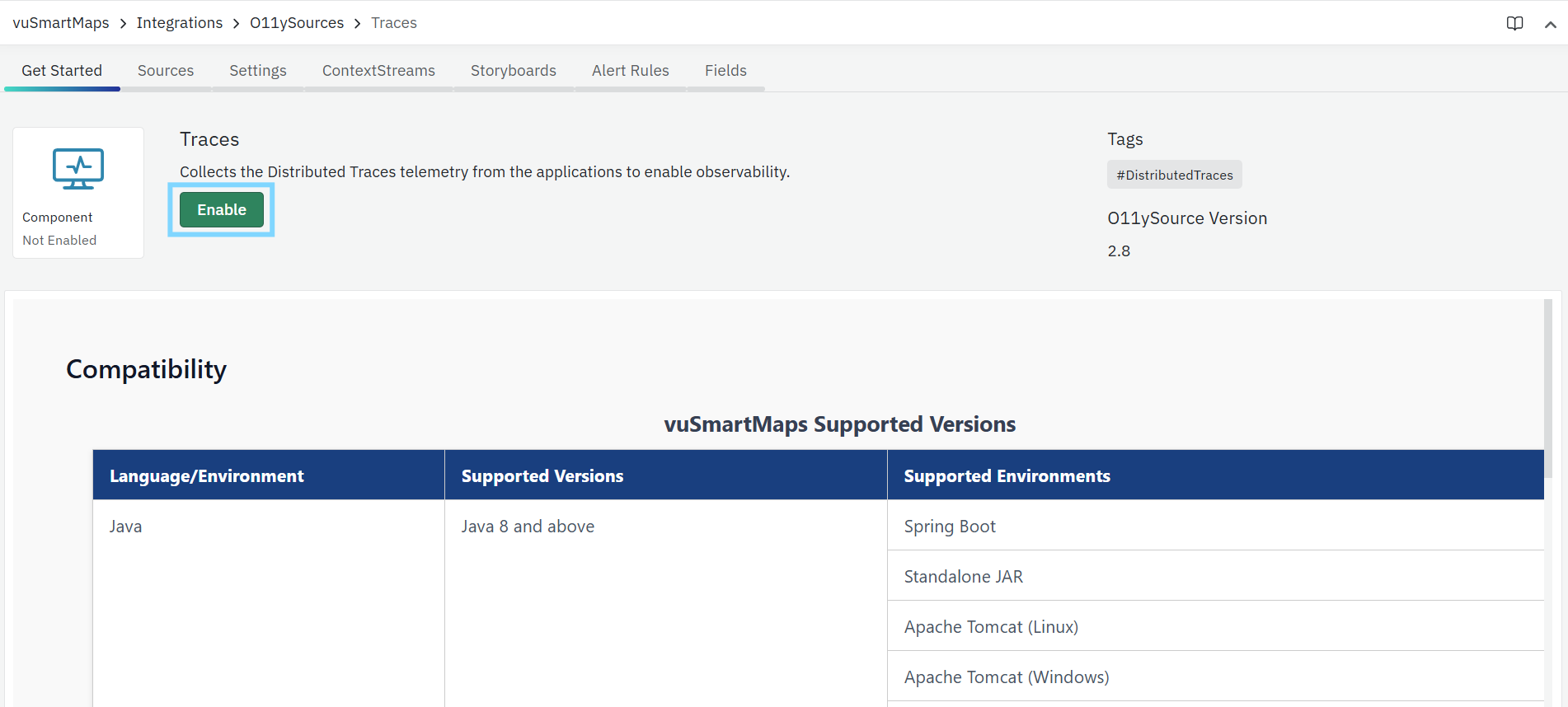Open the documentation book icon

[1514, 23]
